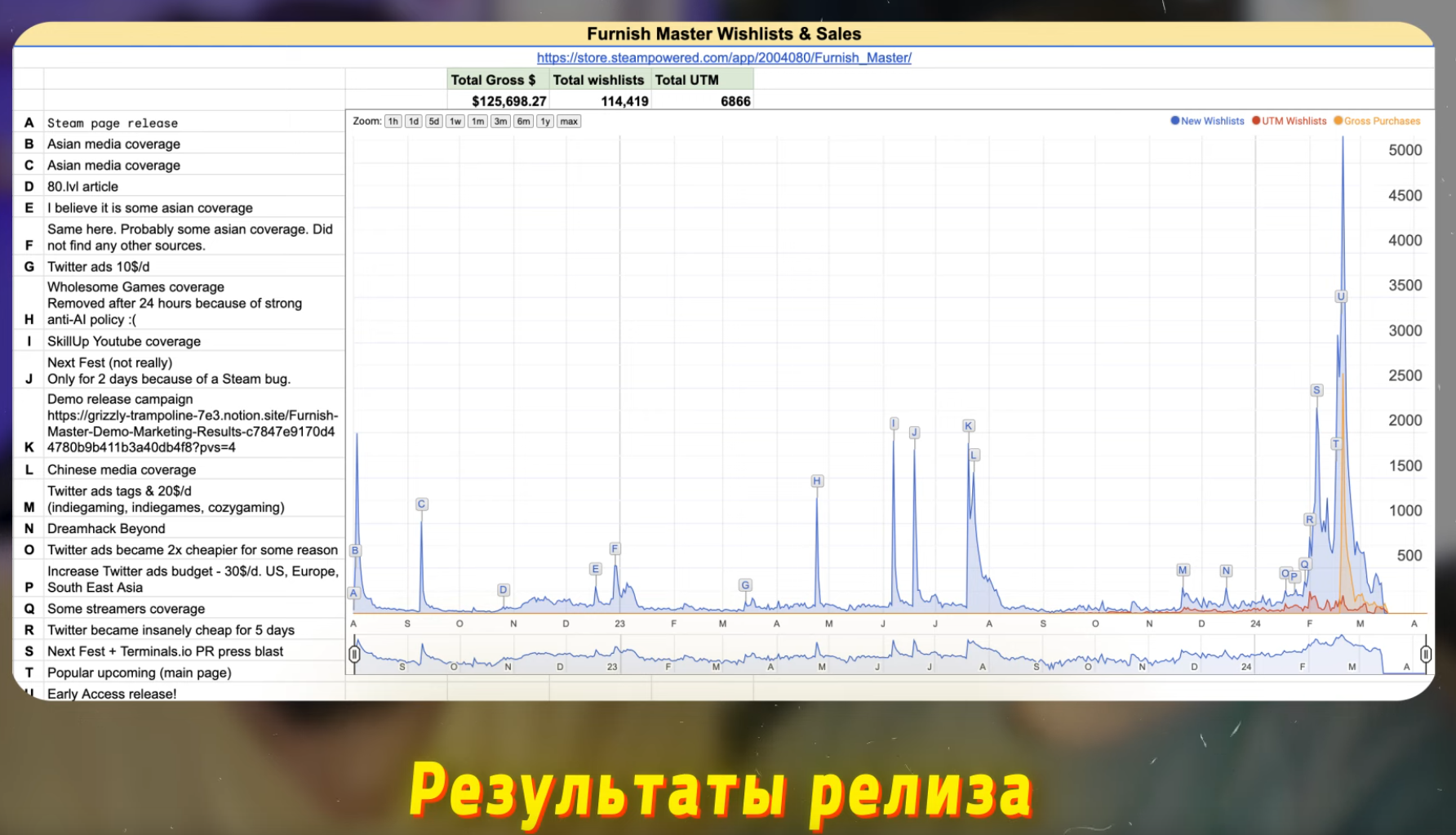Set chart zoom to 1h

pos(393,122)
